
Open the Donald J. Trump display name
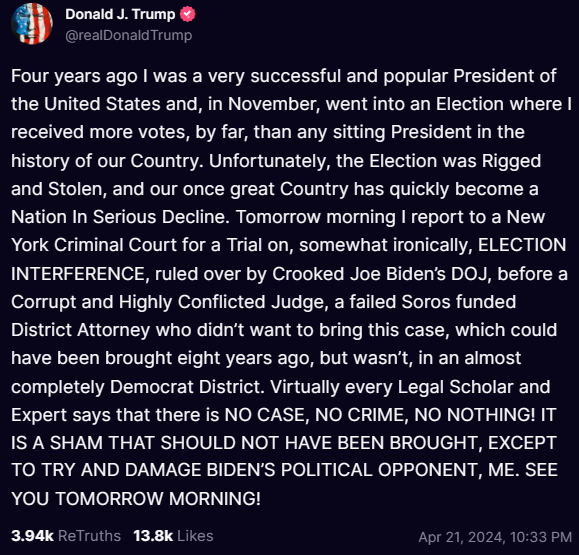click(x=120, y=14)
